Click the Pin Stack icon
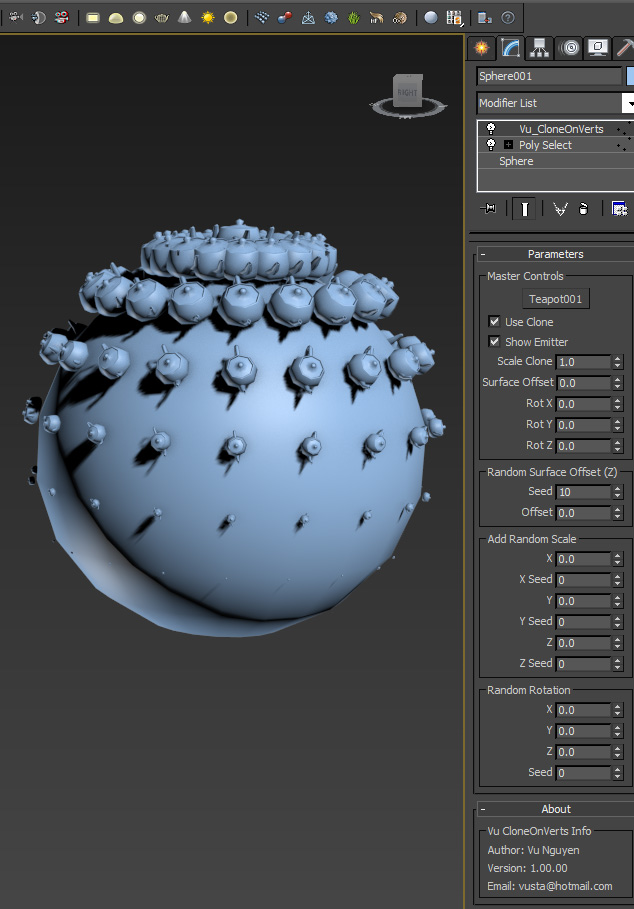Viewport: 634px width, 909px height. [488, 208]
